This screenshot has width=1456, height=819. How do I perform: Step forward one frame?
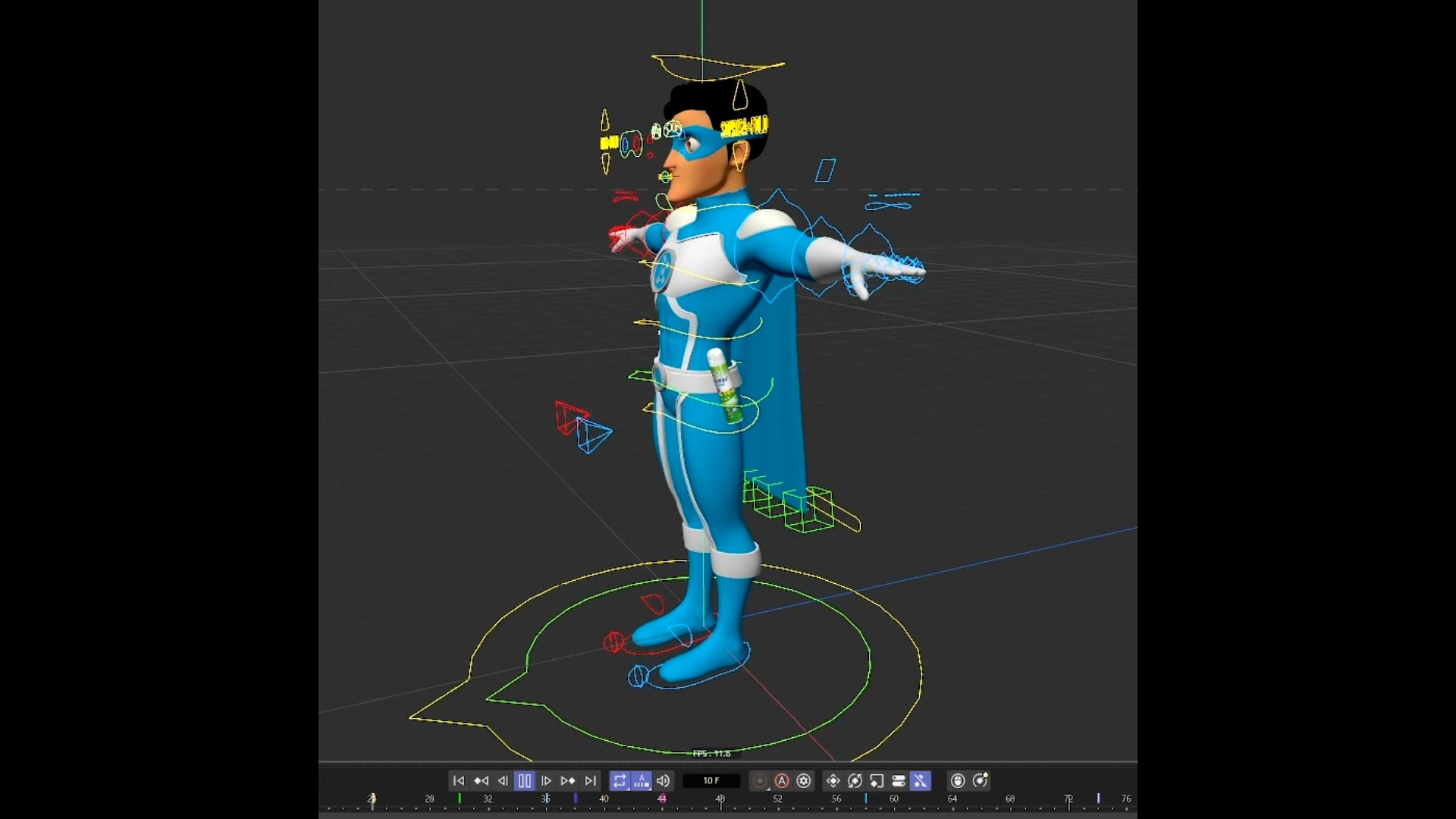548,781
